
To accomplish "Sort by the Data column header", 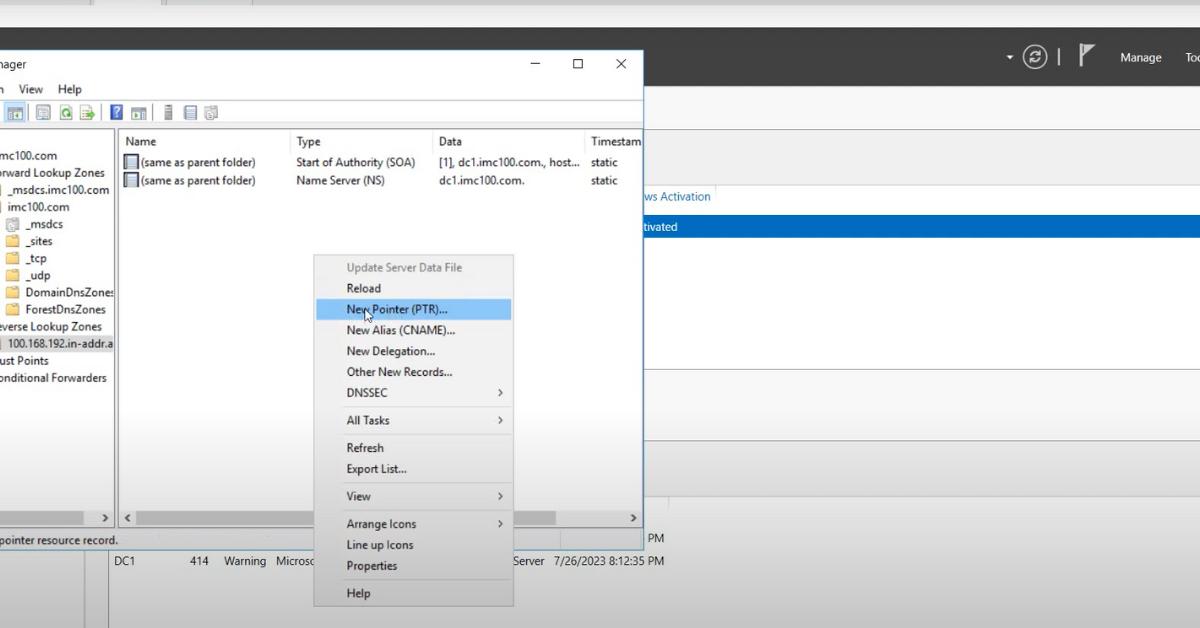I will 509,142.
